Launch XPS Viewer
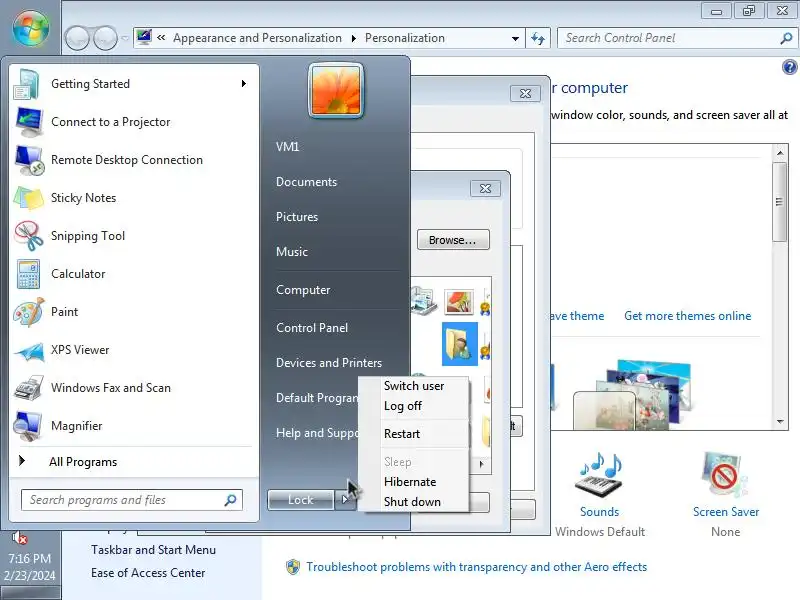The width and height of the screenshot is (800, 600). coord(134,350)
